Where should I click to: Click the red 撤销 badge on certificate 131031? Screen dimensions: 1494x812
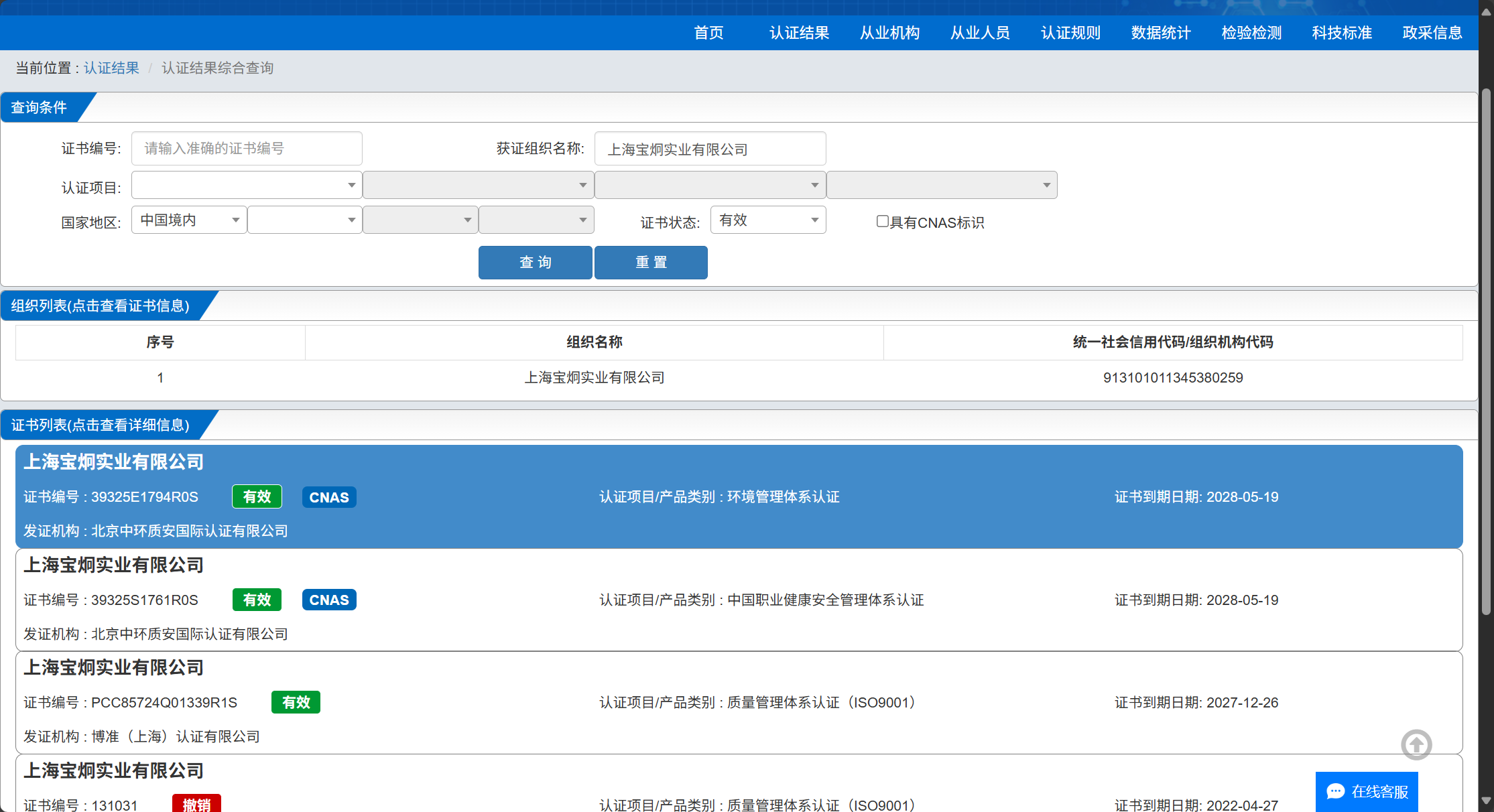coord(196,804)
